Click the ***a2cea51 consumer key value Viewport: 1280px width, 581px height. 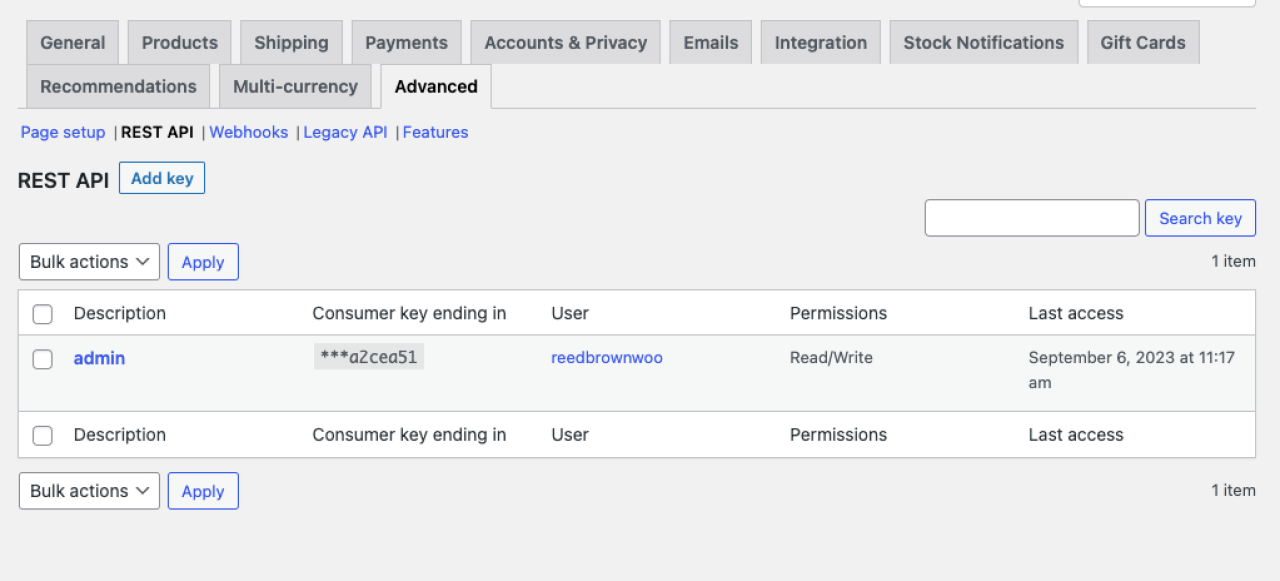pos(369,357)
